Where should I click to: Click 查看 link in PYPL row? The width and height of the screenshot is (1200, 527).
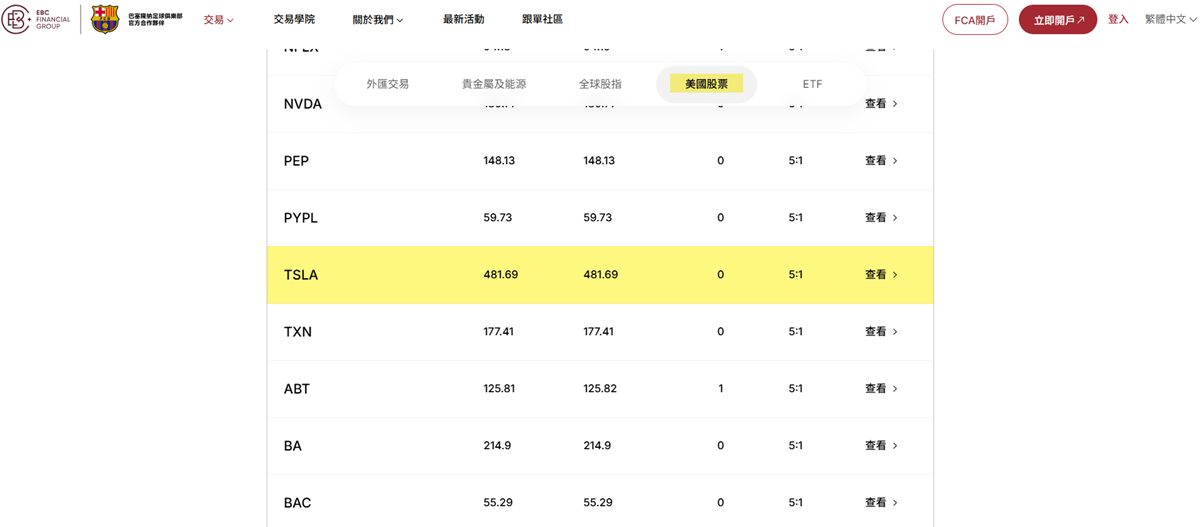click(881, 218)
